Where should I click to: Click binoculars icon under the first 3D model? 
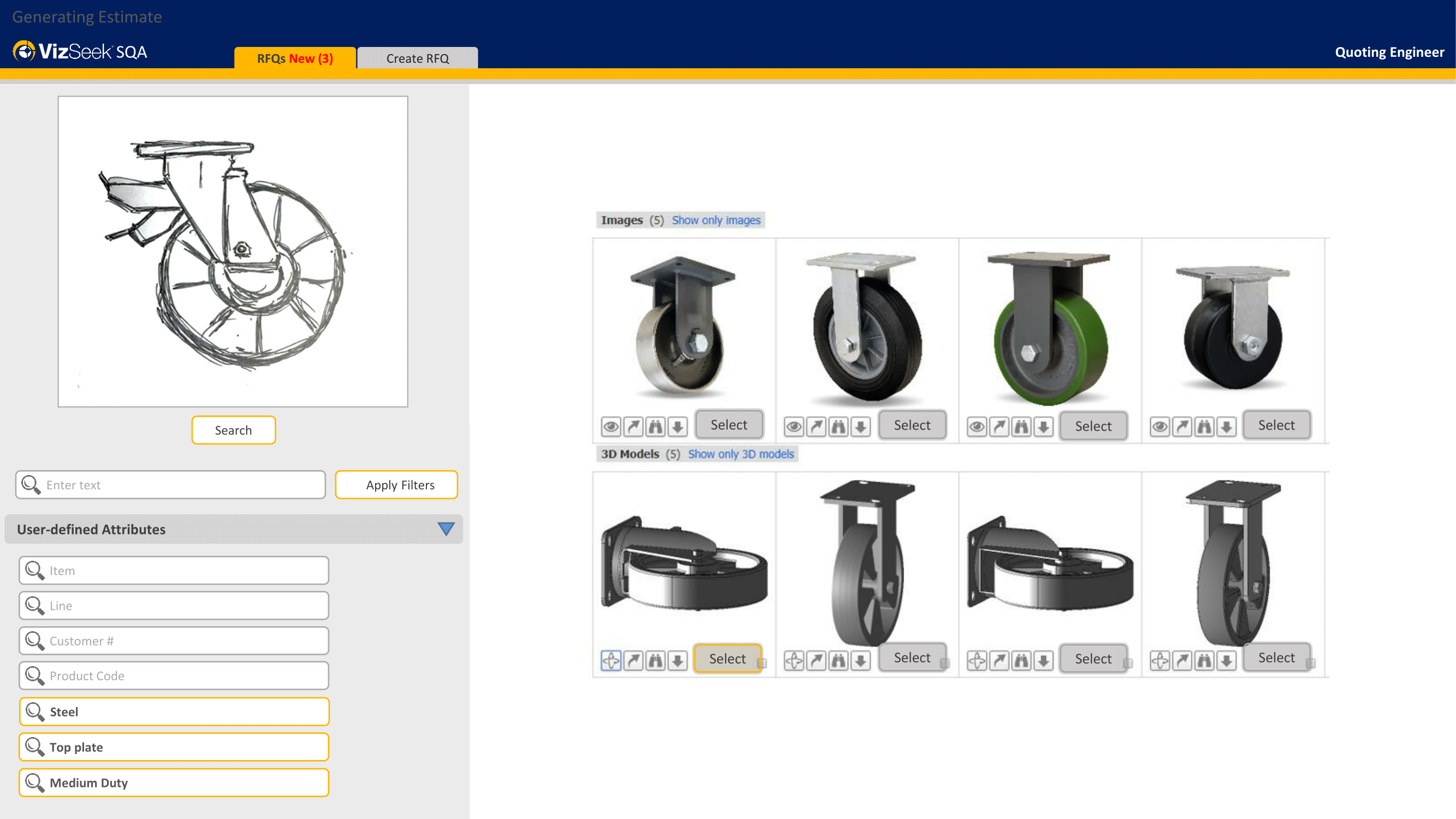pos(655,660)
